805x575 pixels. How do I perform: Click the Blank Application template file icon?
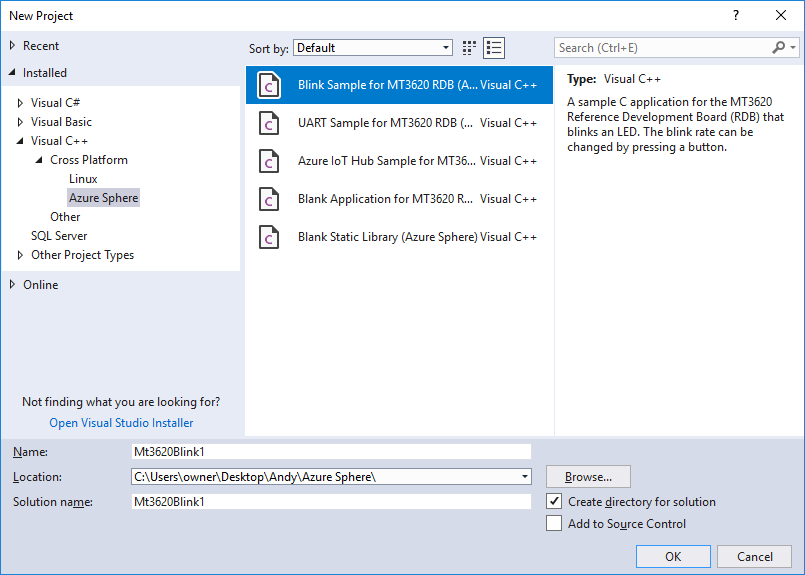269,199
